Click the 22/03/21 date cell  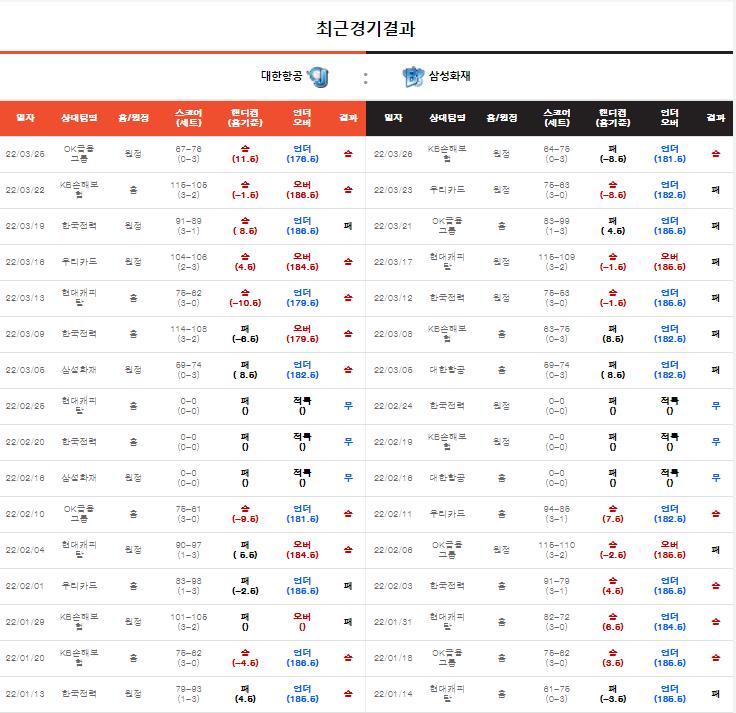pos(393,226)
